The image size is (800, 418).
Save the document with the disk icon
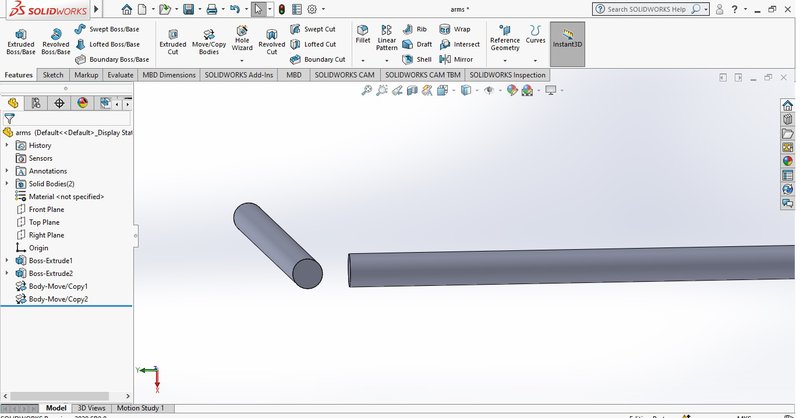(189, 9)
